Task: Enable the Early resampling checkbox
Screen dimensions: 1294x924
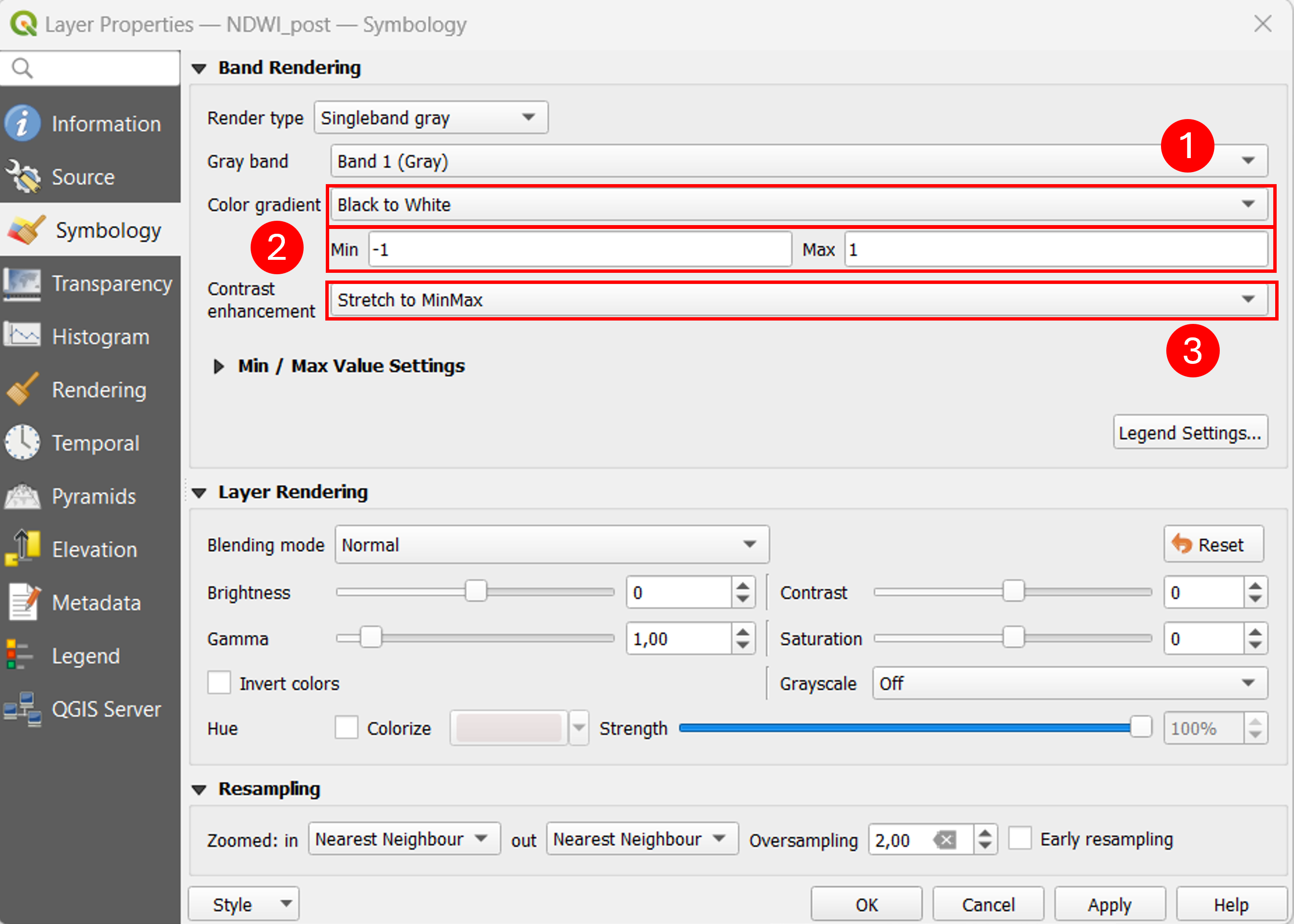Action: click(1020, 839)
